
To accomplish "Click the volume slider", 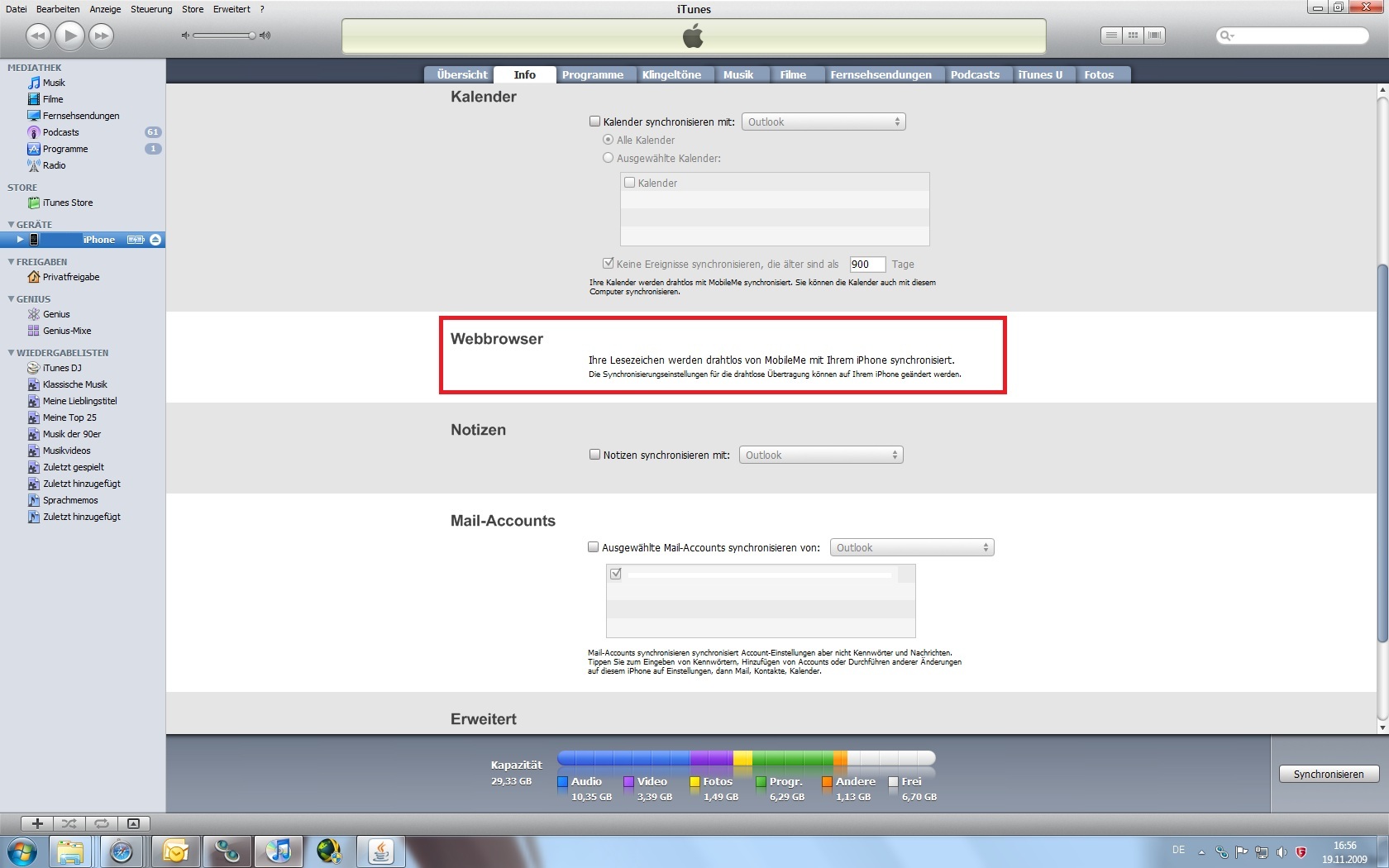I will pyautogui.click(x=223, y=36).
